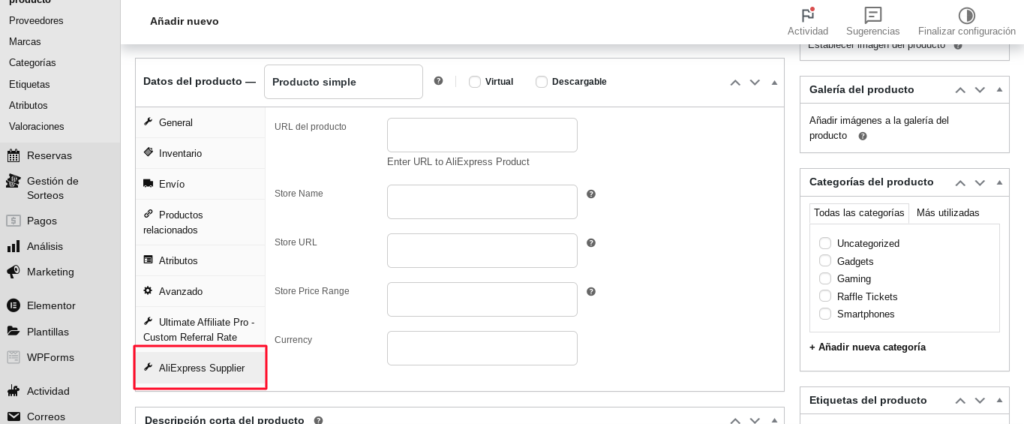
Task: Open the Sugerencias feedback icon
Action: (872, 15)
